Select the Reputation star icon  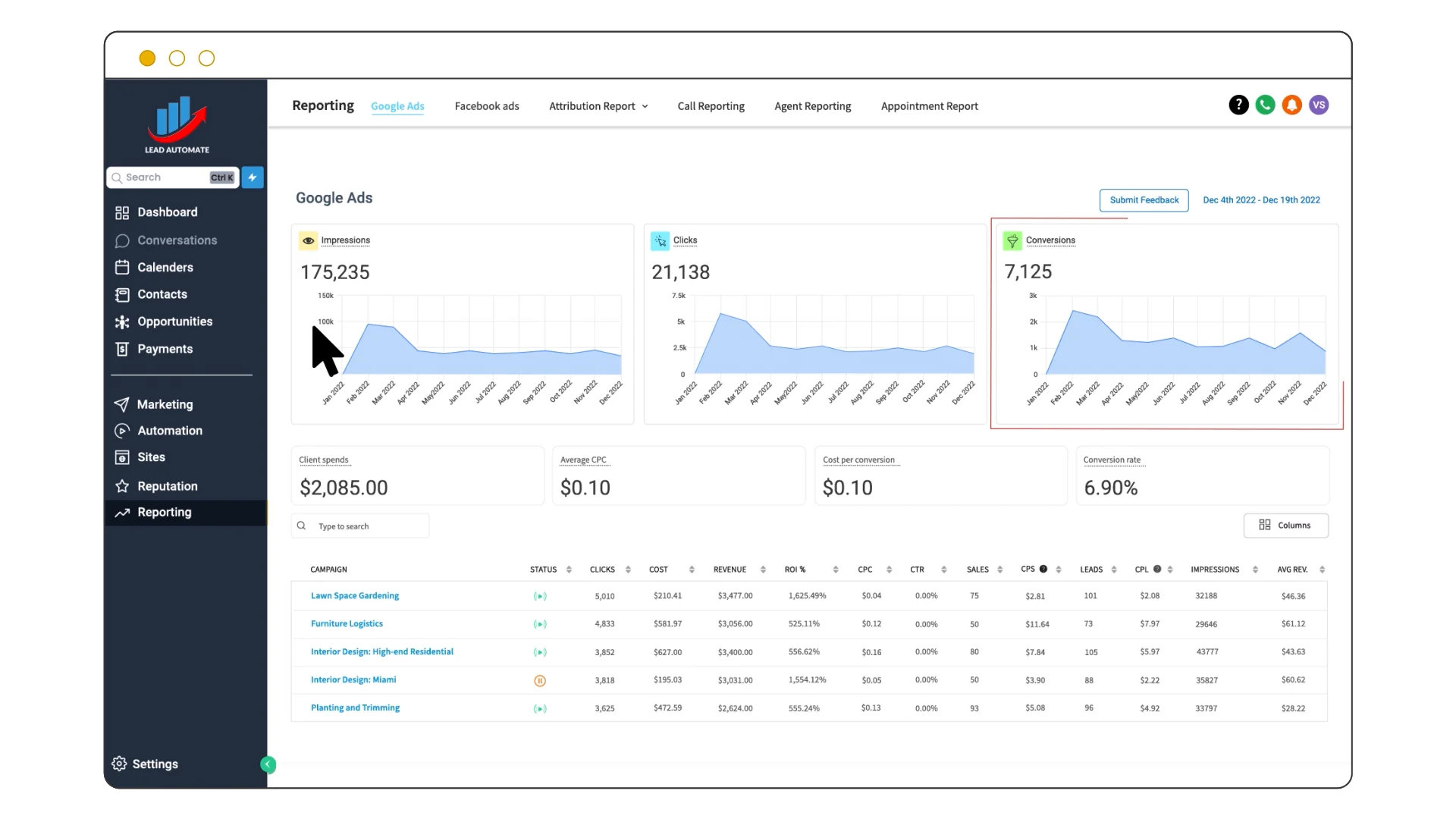click(122, 486)
